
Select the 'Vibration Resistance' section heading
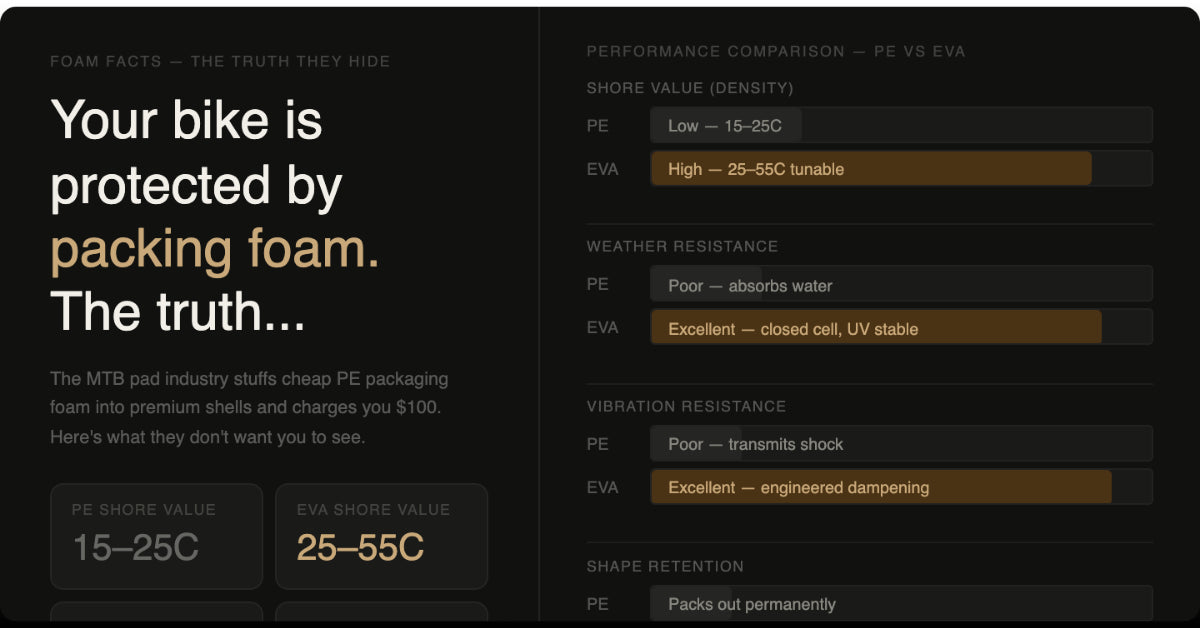686,406
